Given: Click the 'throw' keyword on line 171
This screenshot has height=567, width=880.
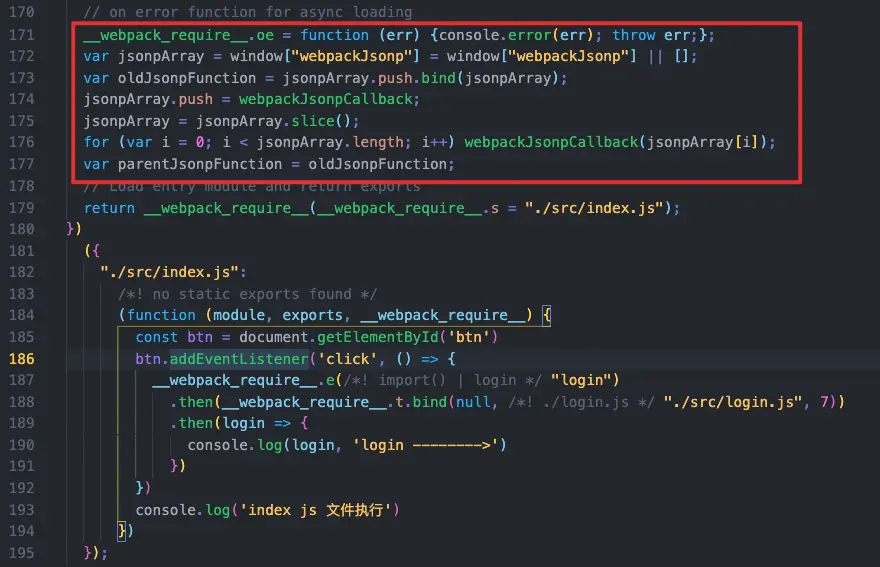Looking at the screenshot, I should (634, 35).
